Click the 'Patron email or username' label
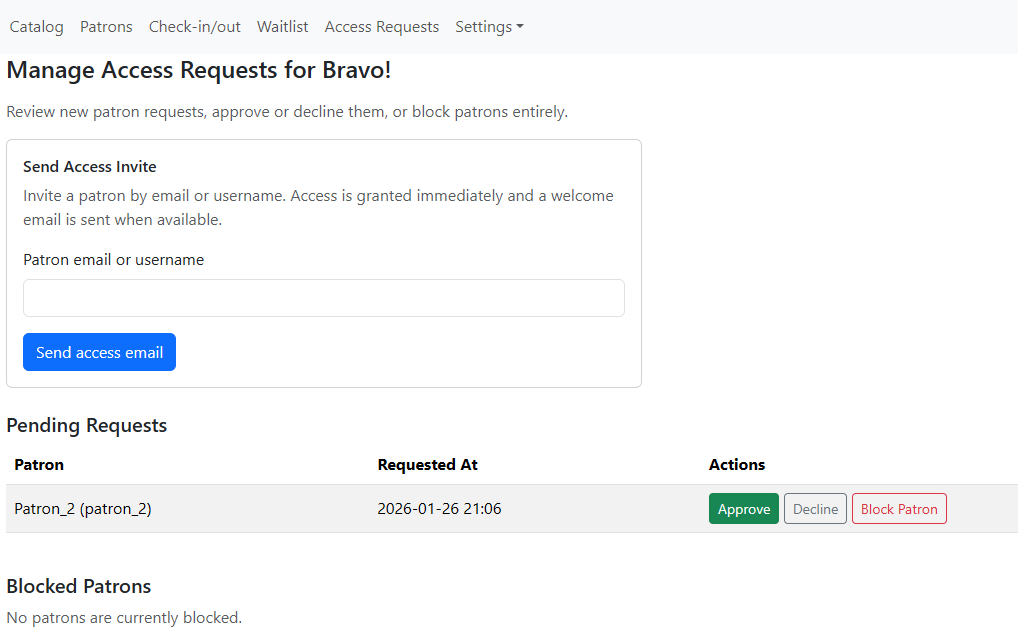 [113, 260]
